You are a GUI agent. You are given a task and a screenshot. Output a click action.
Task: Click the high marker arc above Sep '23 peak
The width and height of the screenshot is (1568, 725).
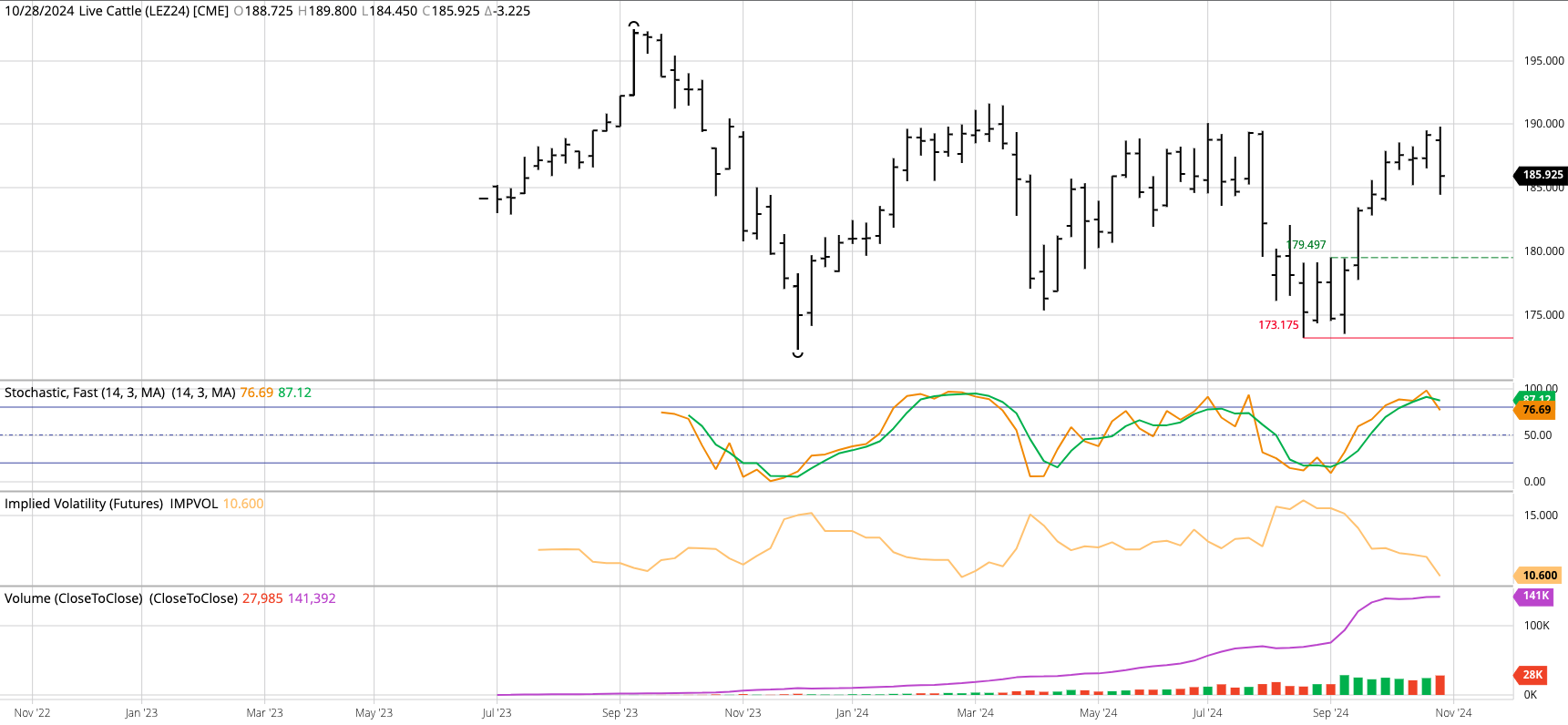tap(634, 25)
